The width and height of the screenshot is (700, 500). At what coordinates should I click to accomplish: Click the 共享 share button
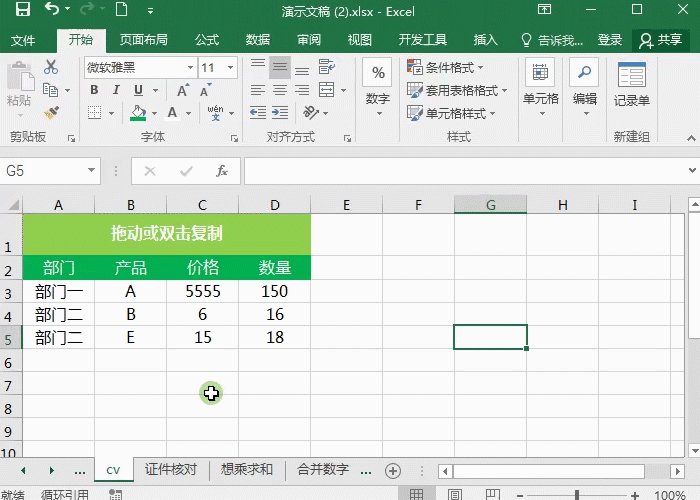tap(661, 41)
